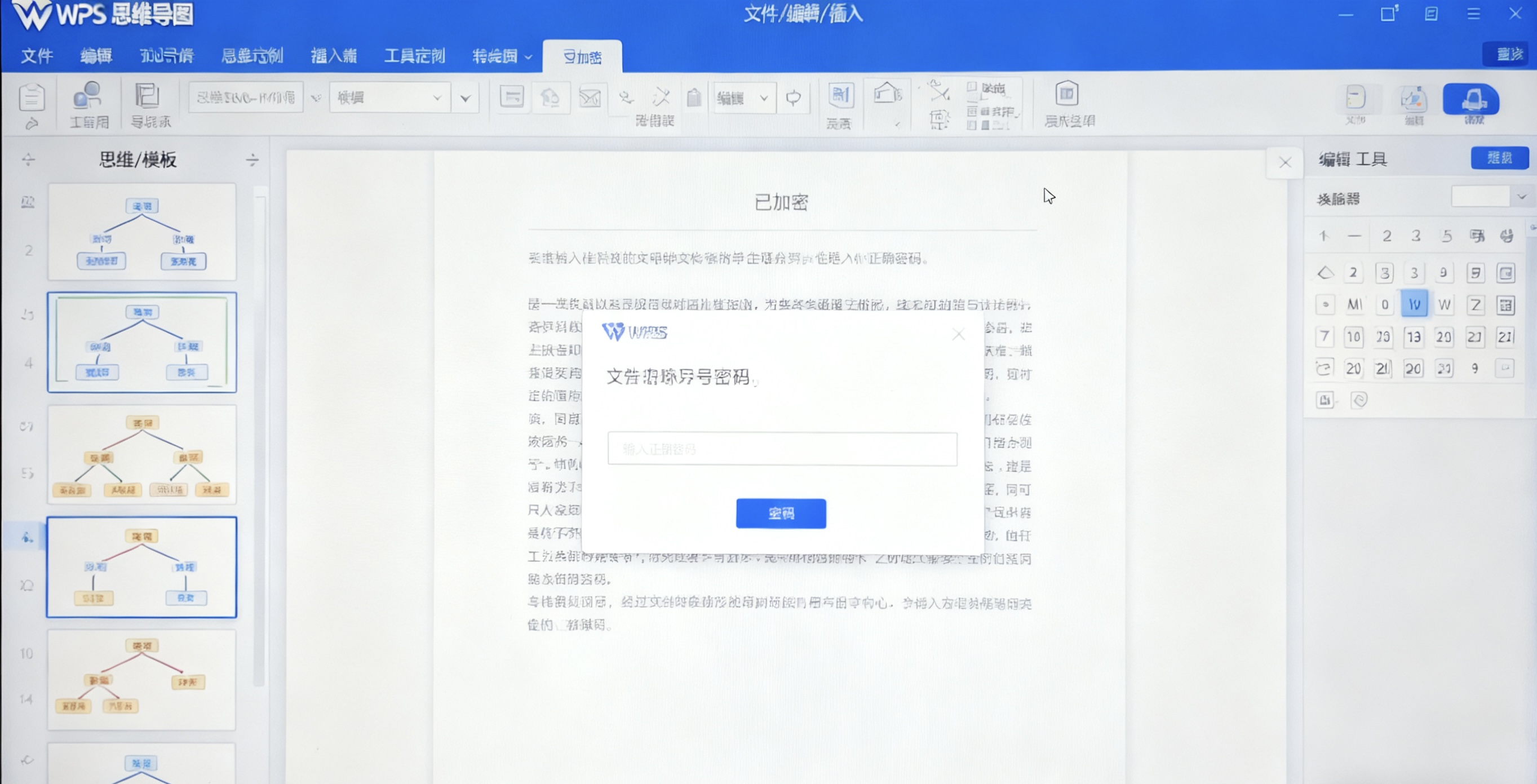Select the 编辑 menu item

coord(95,55)
